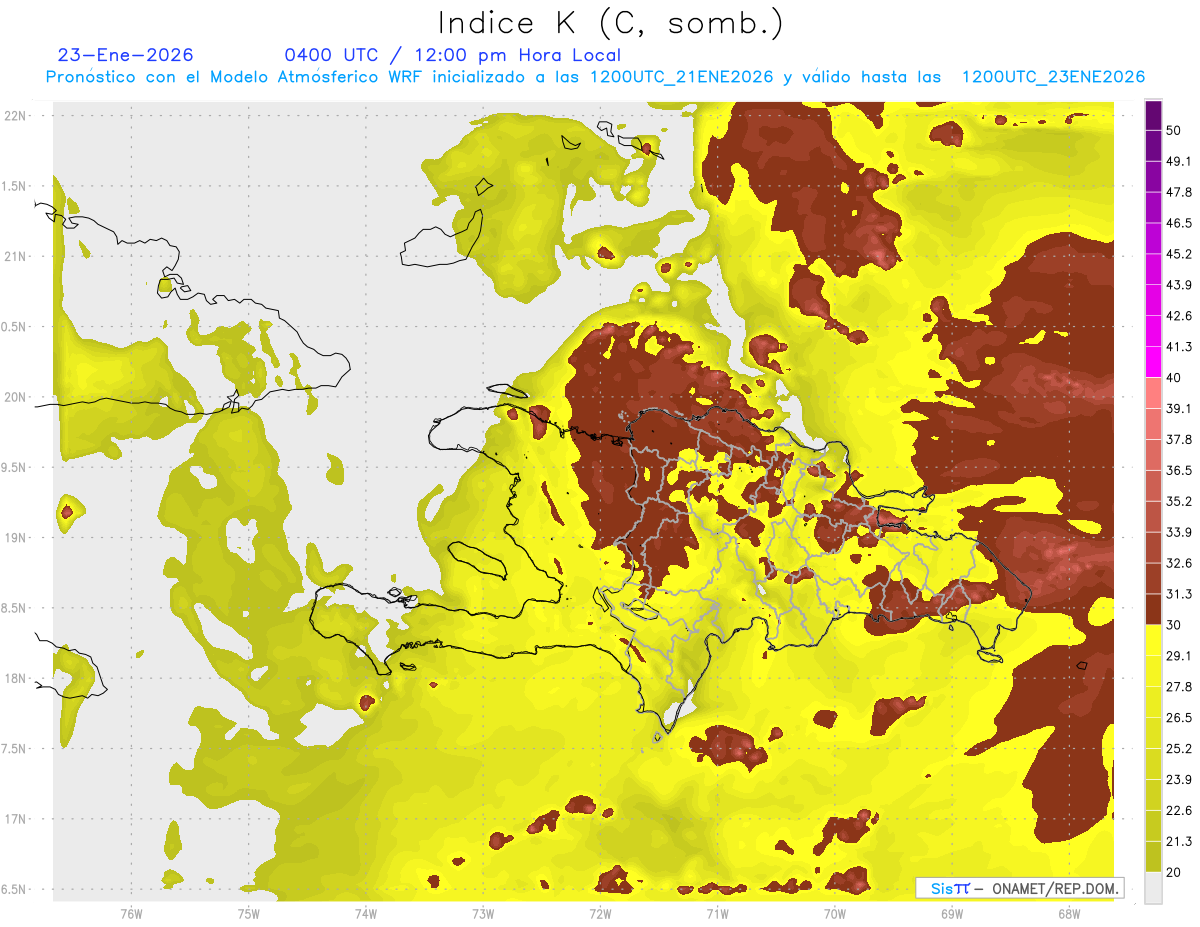Select the bright magenta segment between 41.3 and 42.6

tap(1153, 331)
